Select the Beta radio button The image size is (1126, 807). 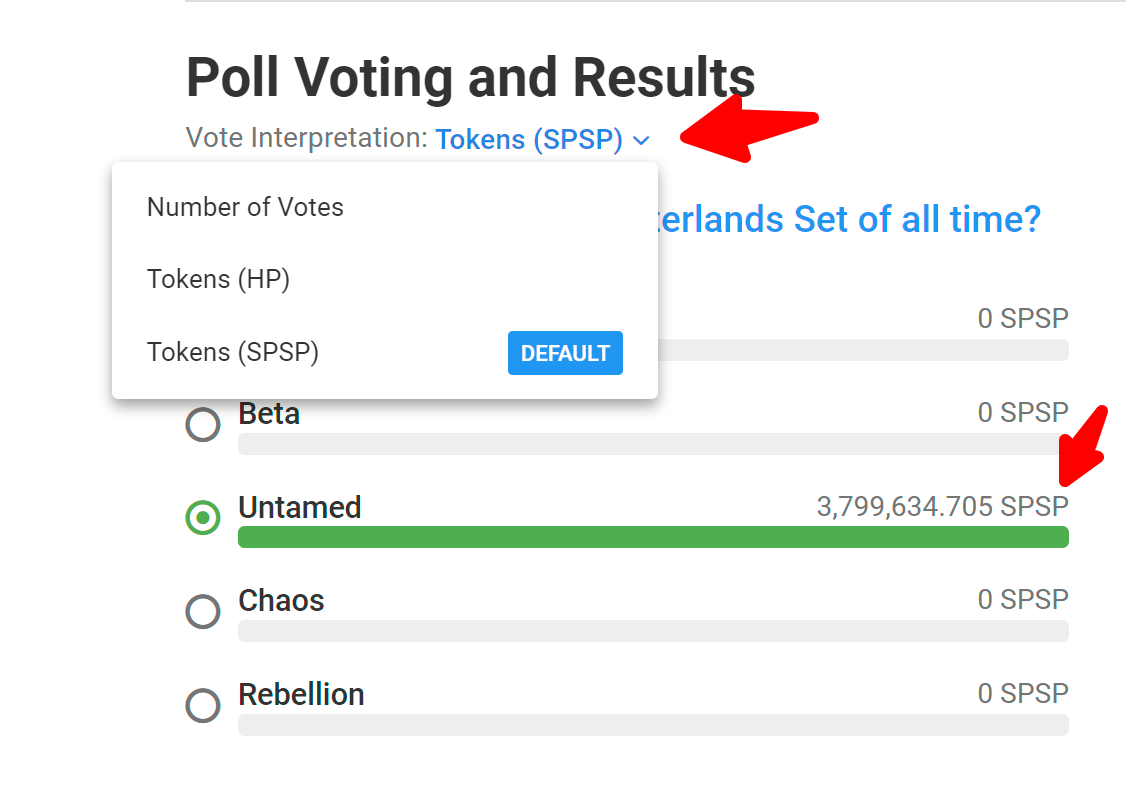(x=203, y=424)
